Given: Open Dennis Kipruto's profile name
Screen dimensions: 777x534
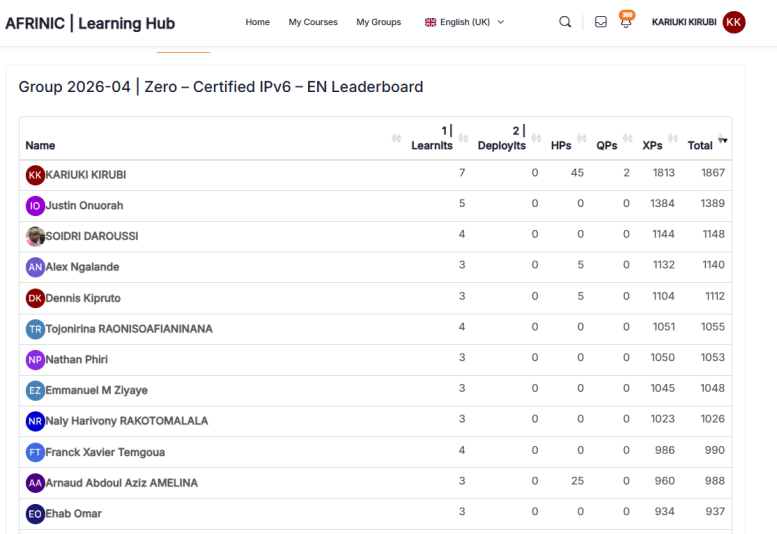Looking at the screenshot, I should tap(83, 298).
